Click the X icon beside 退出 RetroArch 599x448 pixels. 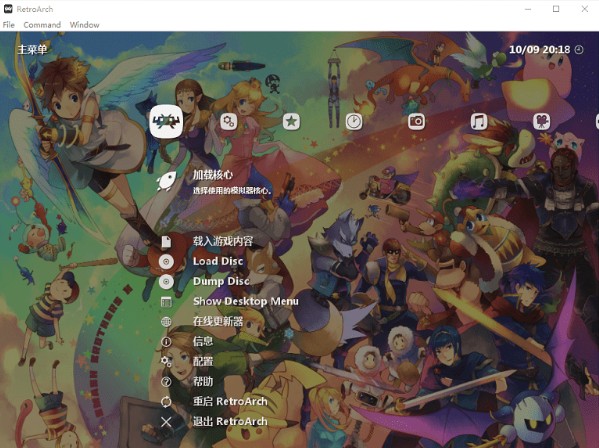click(x=166, y=422)
